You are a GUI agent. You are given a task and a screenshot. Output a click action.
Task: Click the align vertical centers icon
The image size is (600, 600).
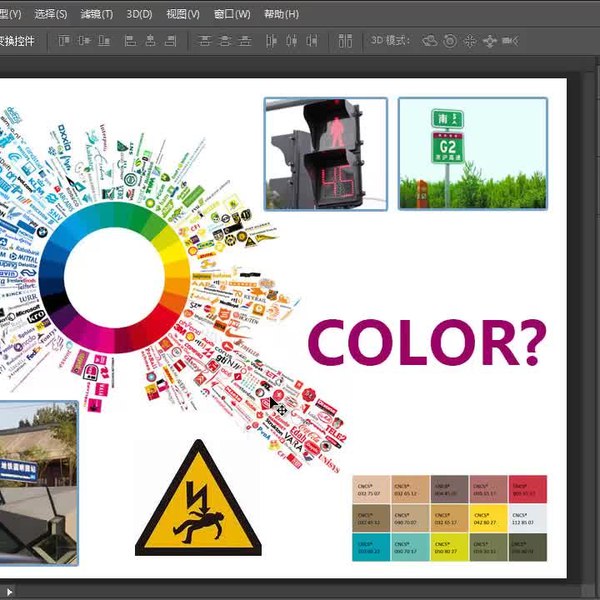click(x=84, y=41)
